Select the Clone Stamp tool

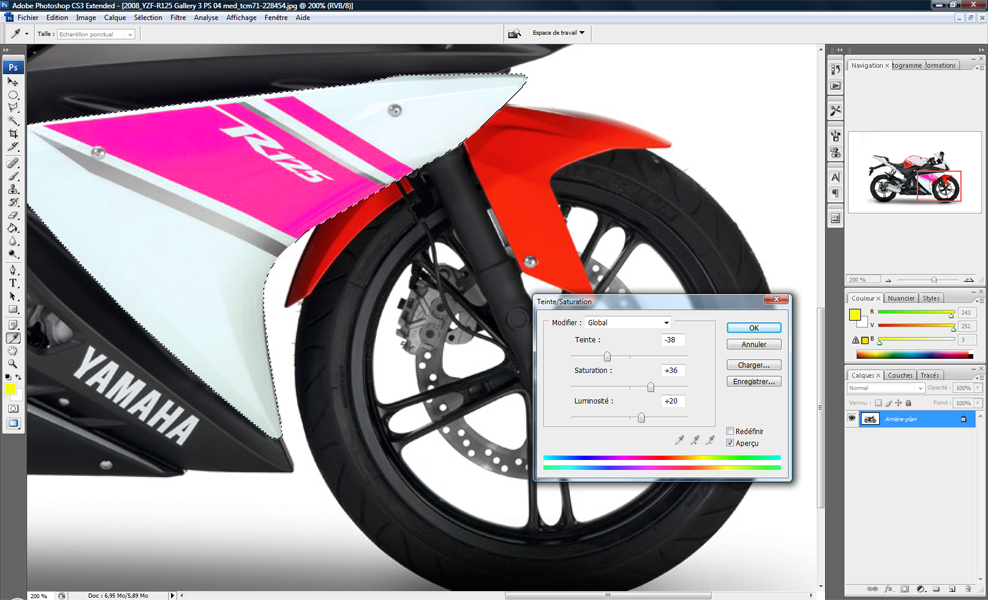pos(13,189)
